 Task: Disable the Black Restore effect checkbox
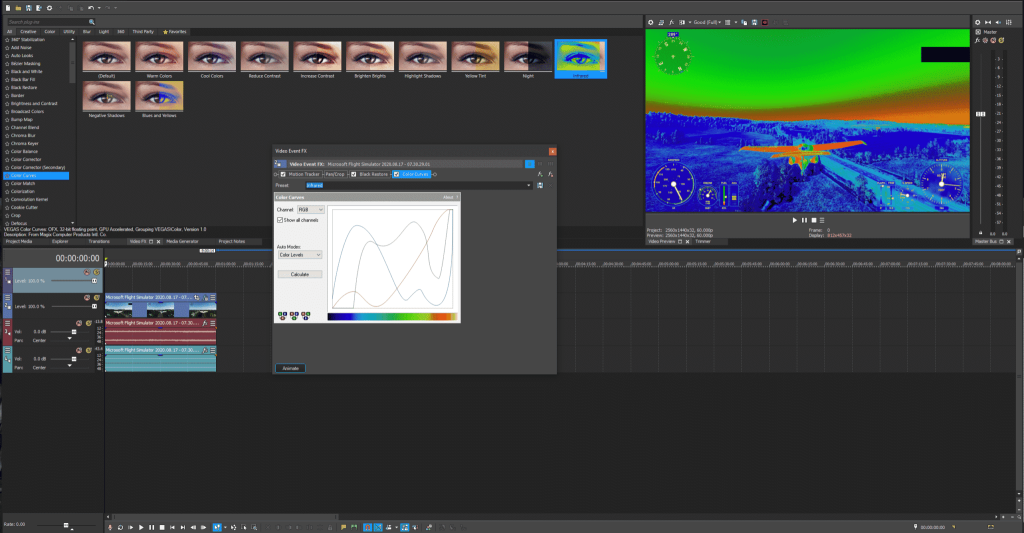(x=354, y=174)
